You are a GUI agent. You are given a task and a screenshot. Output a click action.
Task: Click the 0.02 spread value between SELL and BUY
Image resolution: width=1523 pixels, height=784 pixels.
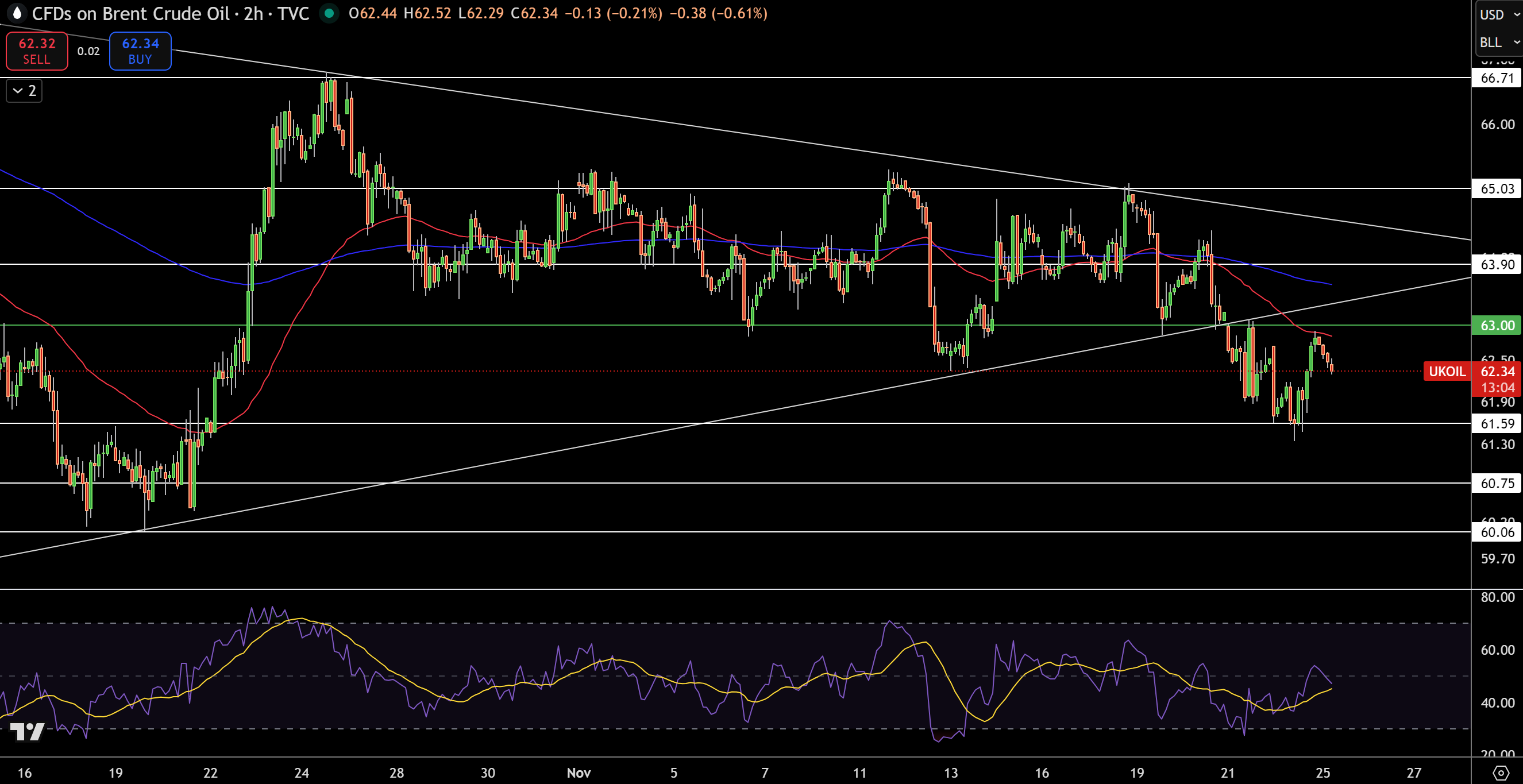87,51
